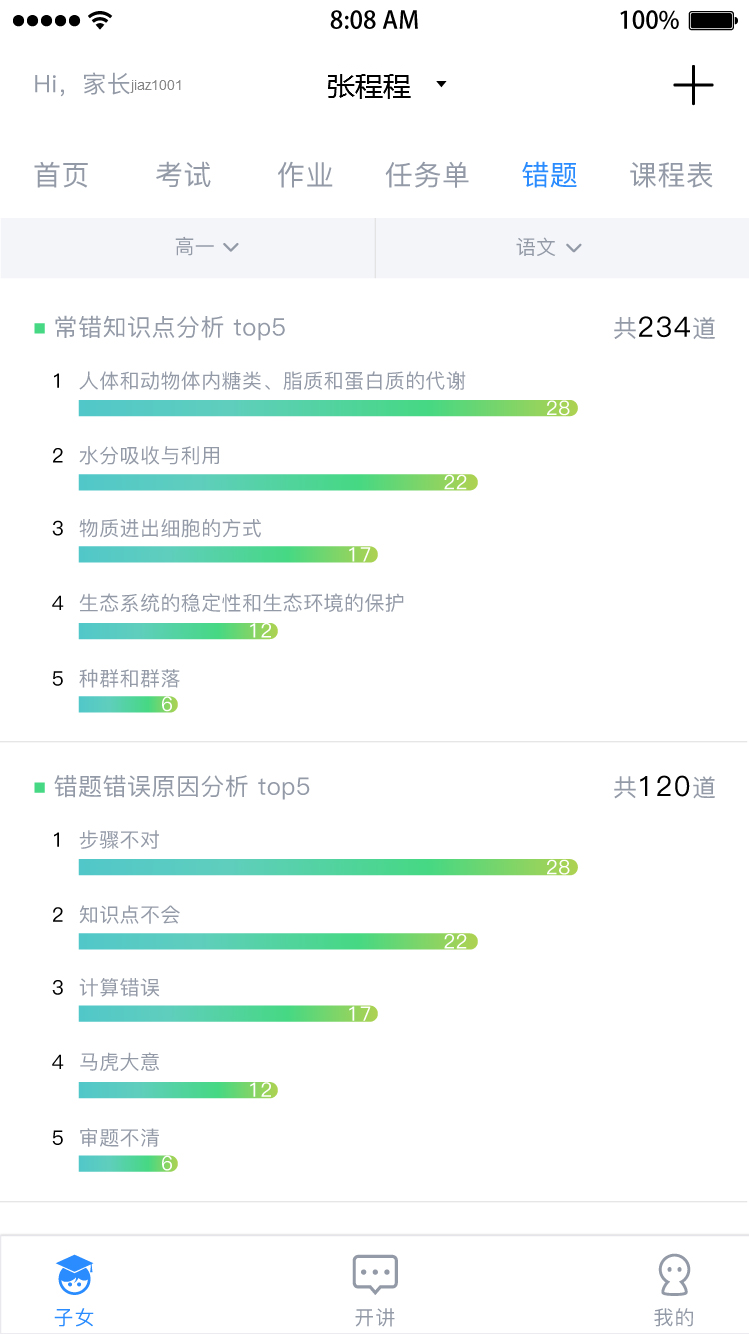Switch to the 考试 tab
The height and width of the screenshot is (1334, 749).
point(184,176)
